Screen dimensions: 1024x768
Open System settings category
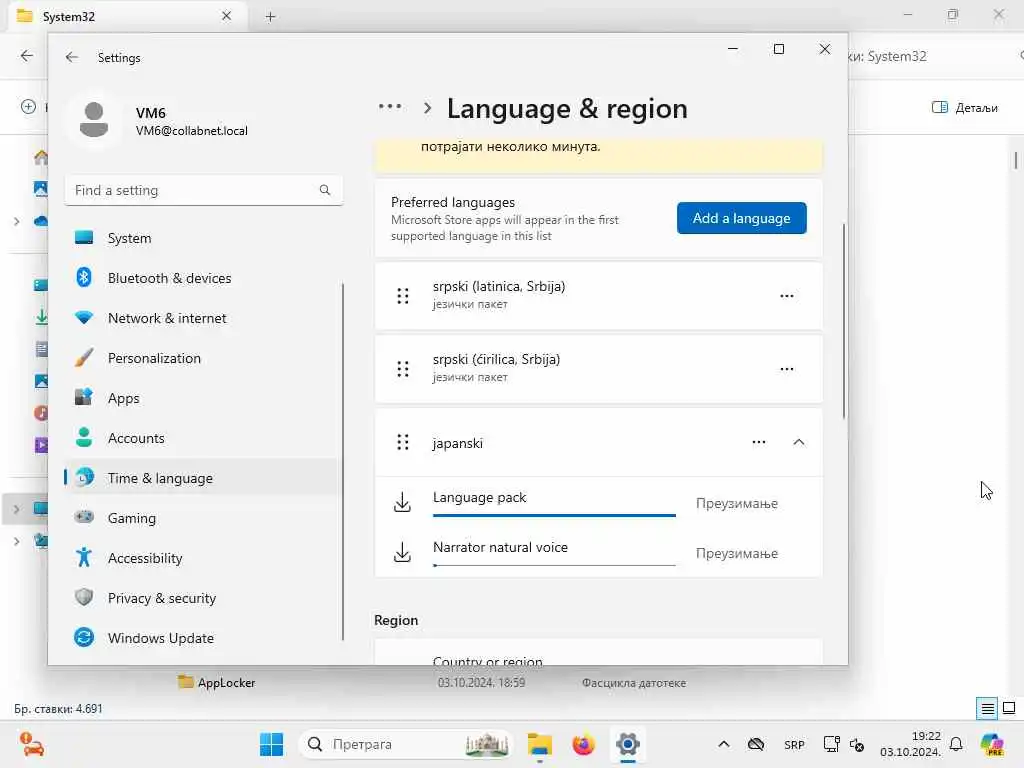click(204, 238)
